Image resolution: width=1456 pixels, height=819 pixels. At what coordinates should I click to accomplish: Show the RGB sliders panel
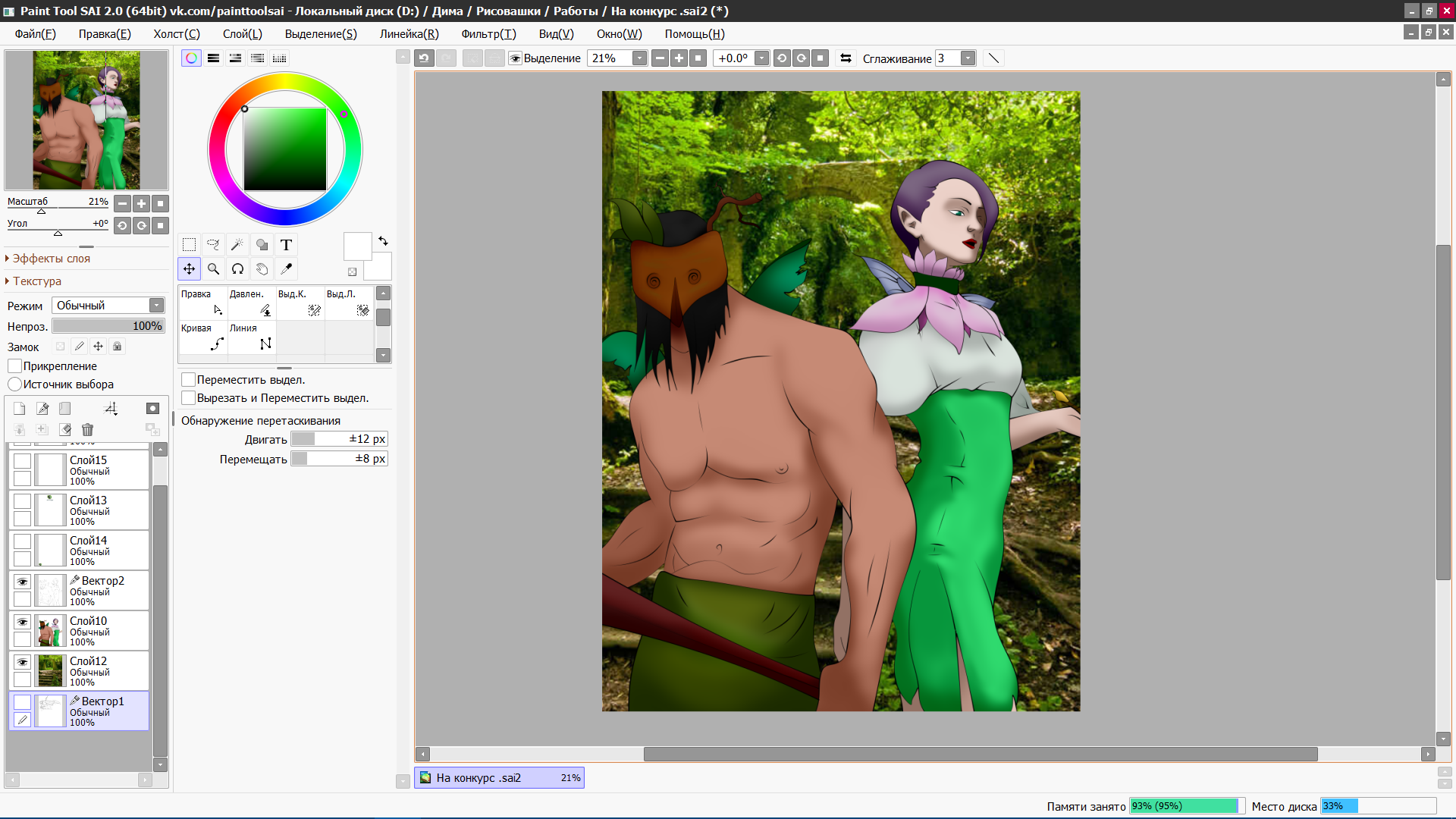(x=213, y=58)
